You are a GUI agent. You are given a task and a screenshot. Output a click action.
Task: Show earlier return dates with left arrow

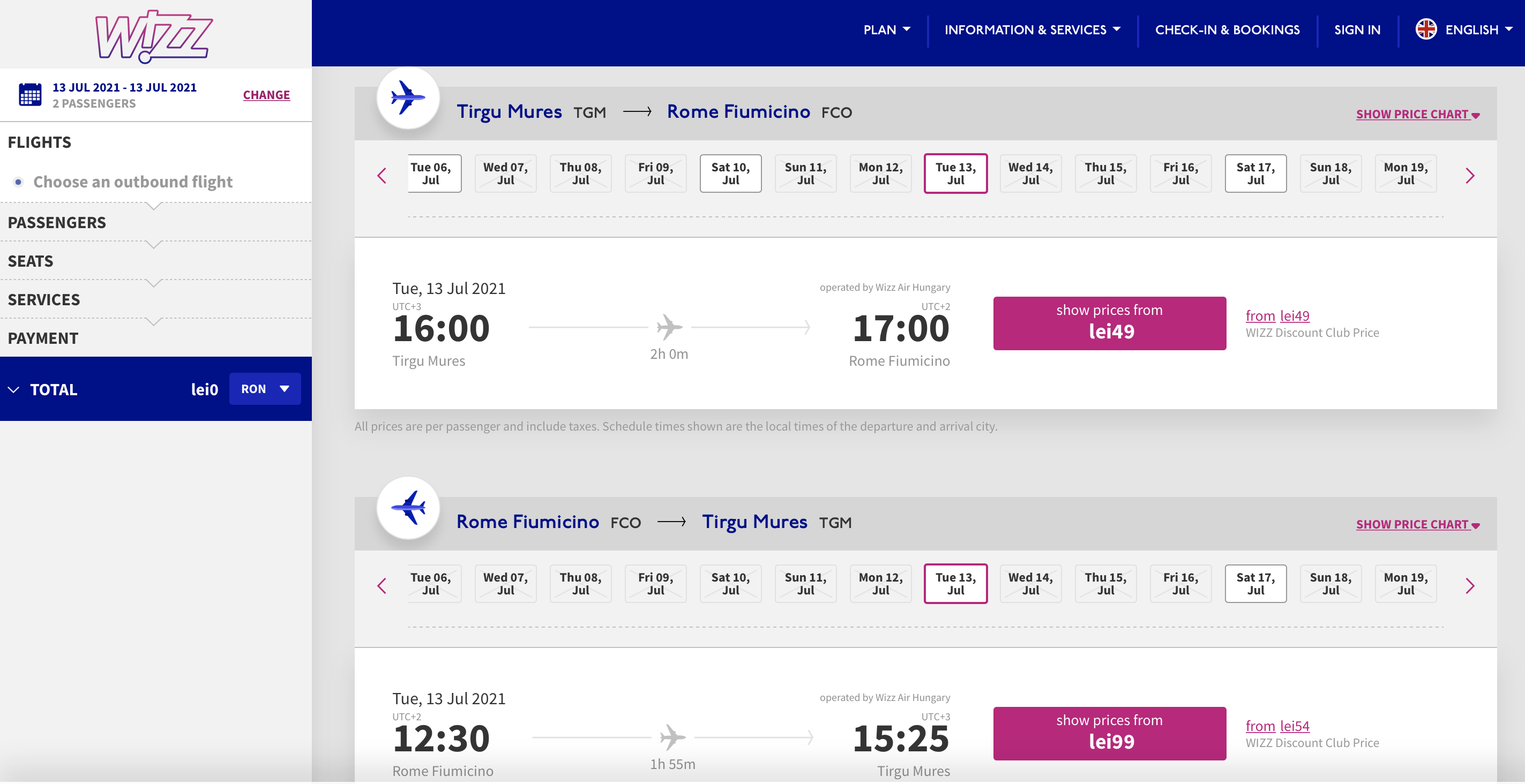[x=382, y=586]
